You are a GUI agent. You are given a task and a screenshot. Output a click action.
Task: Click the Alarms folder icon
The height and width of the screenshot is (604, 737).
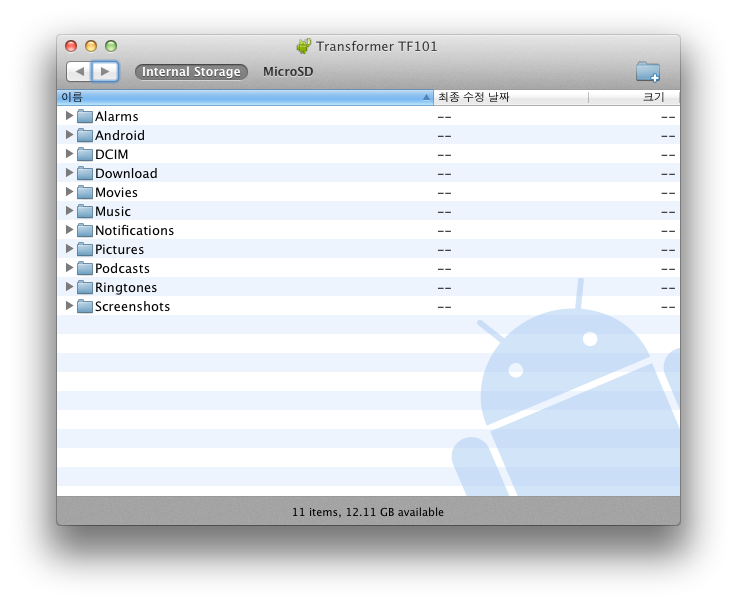(85, 117)
